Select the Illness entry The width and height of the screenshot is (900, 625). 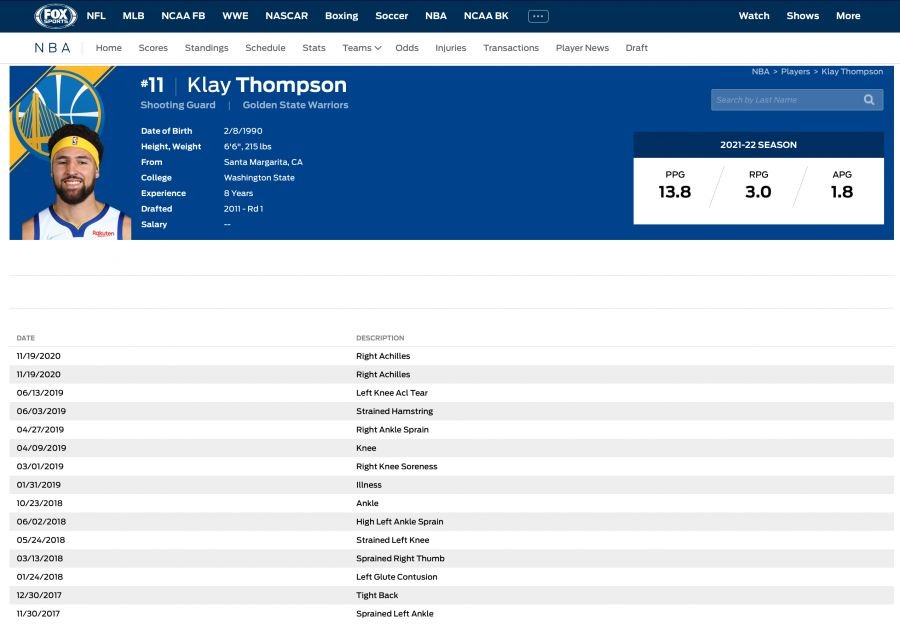(x=368, y=485)
